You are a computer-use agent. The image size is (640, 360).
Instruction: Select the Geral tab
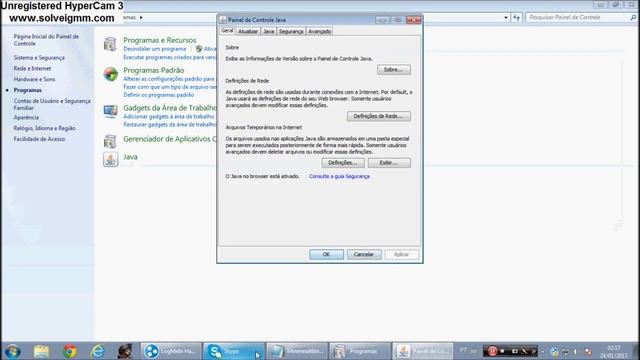(227, 31)
